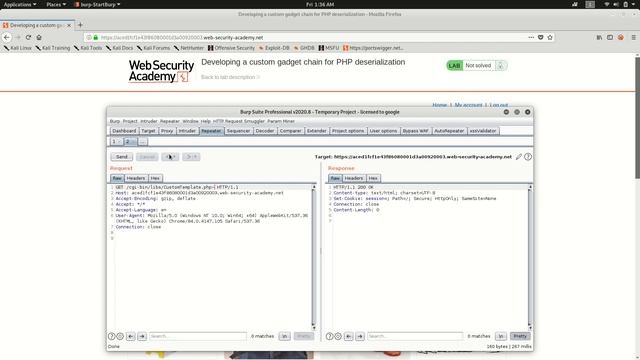Open the Intruder menu in the Burp menu bar

(149, 121)
